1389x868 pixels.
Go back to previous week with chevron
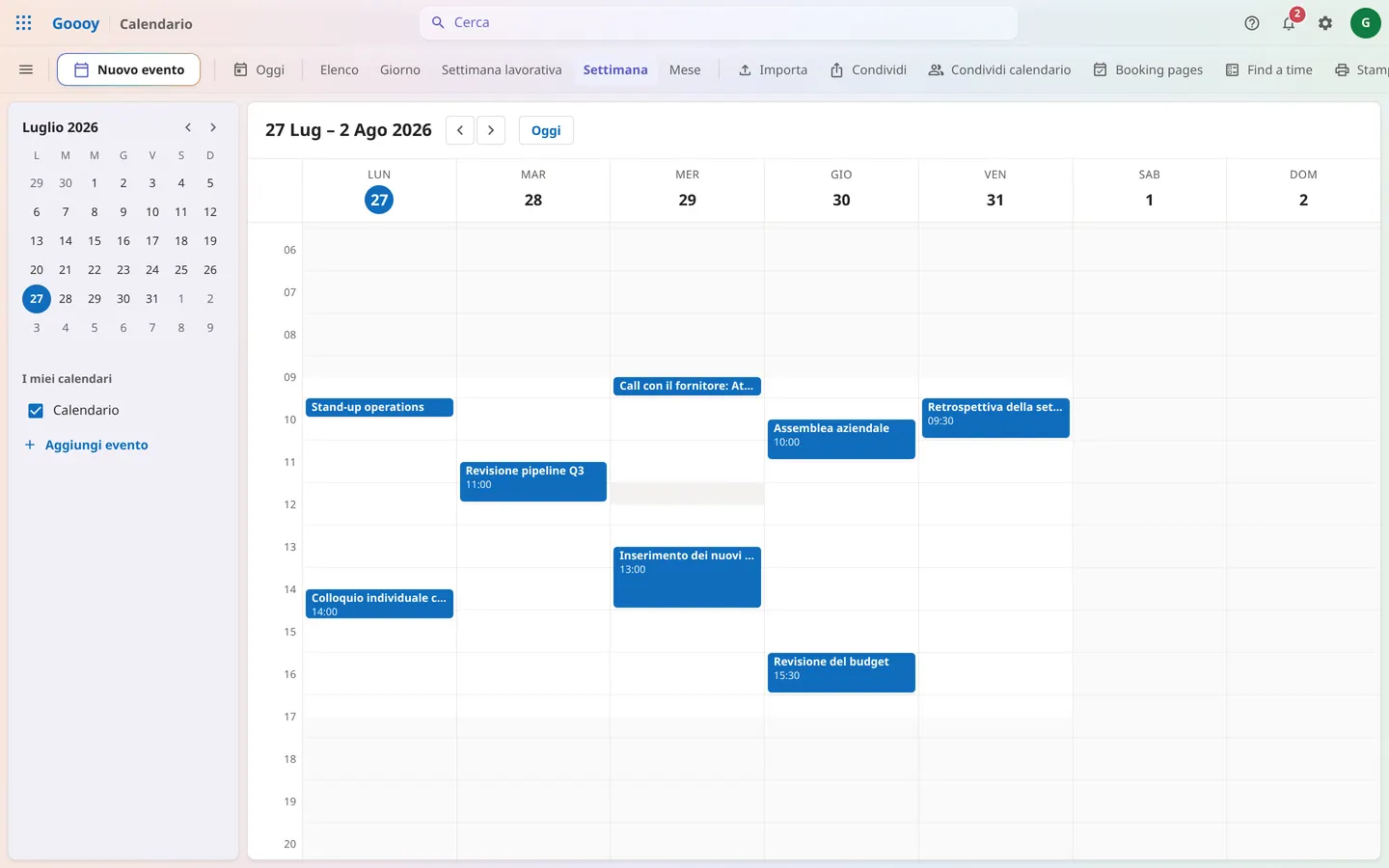460,130
